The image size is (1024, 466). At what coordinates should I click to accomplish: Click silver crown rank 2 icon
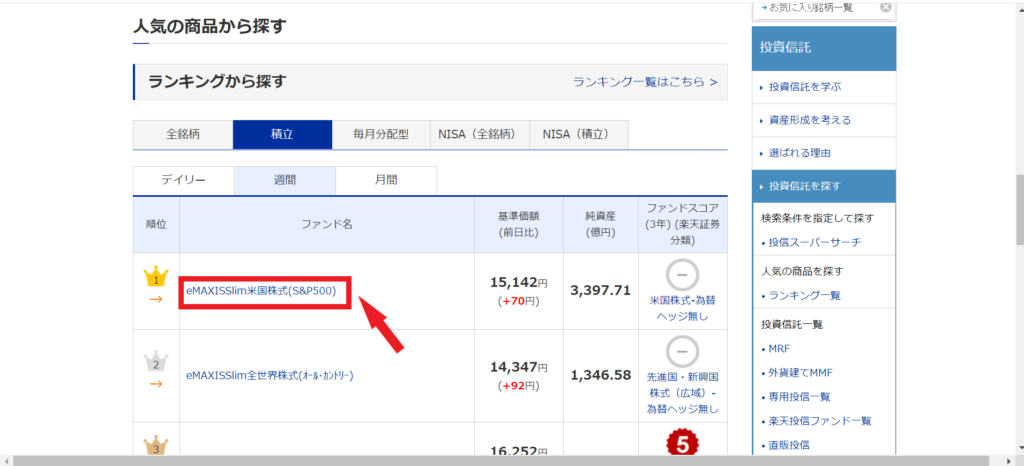(156, 363)
